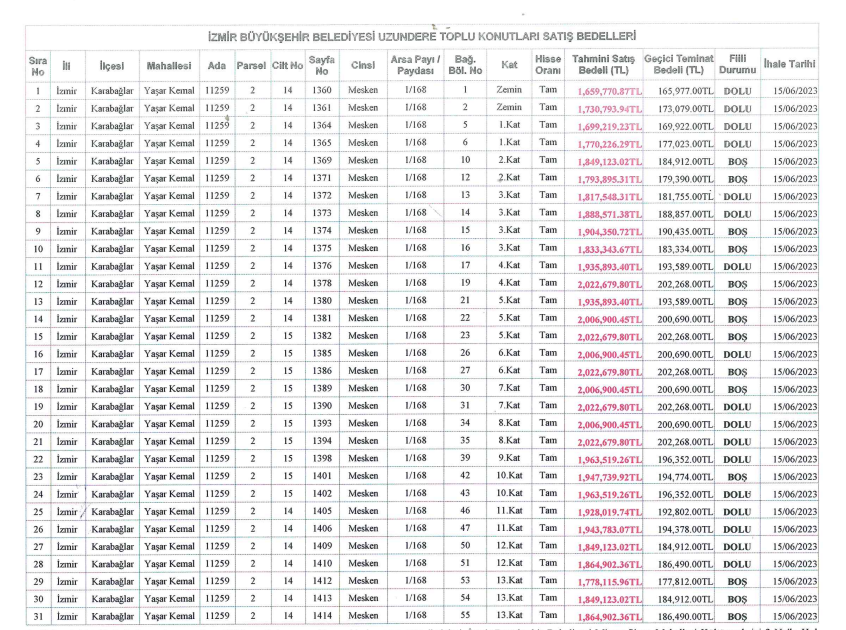Select the price 1,888,571.38TL
The image size is (846, 630).
(610, 214)
